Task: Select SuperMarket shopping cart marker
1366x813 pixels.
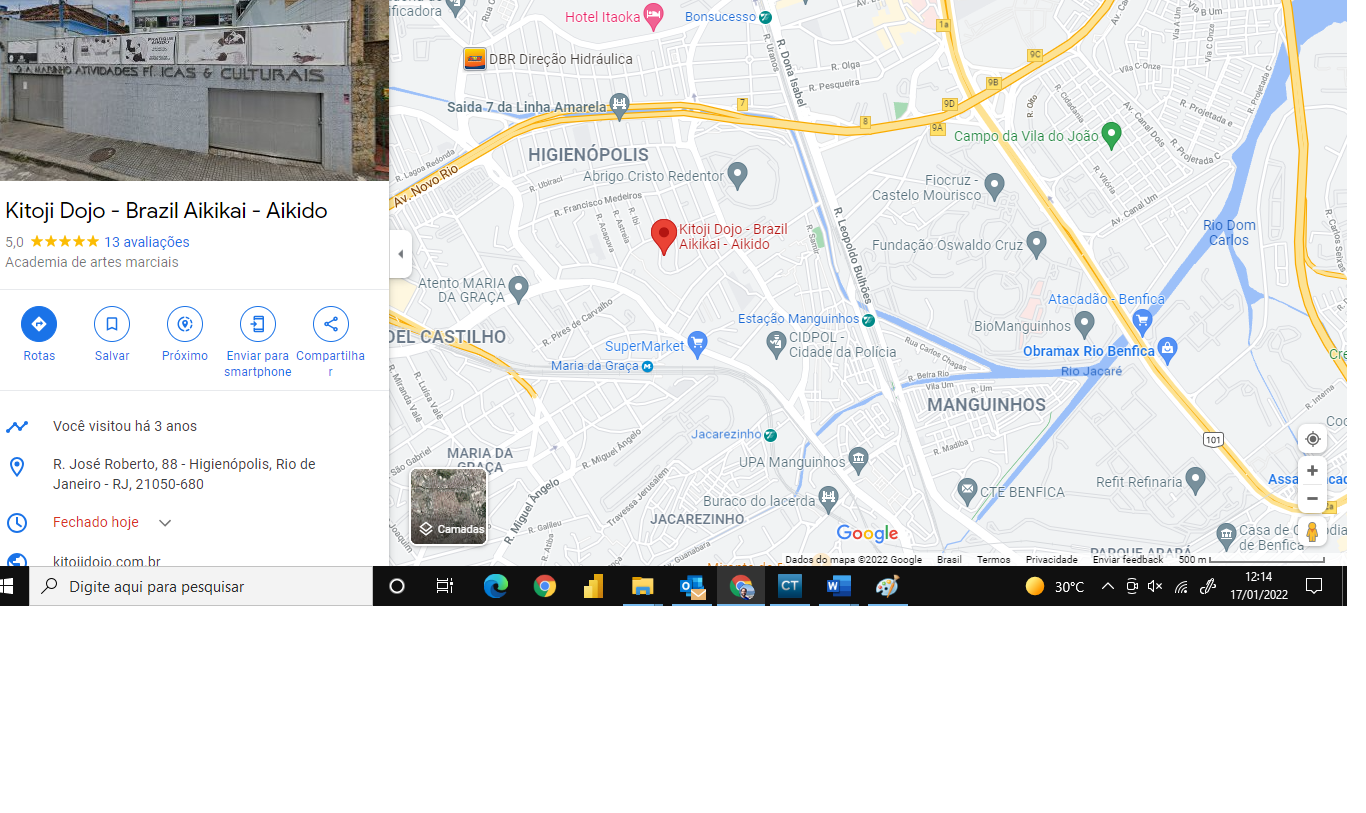Action: (698, 345)
